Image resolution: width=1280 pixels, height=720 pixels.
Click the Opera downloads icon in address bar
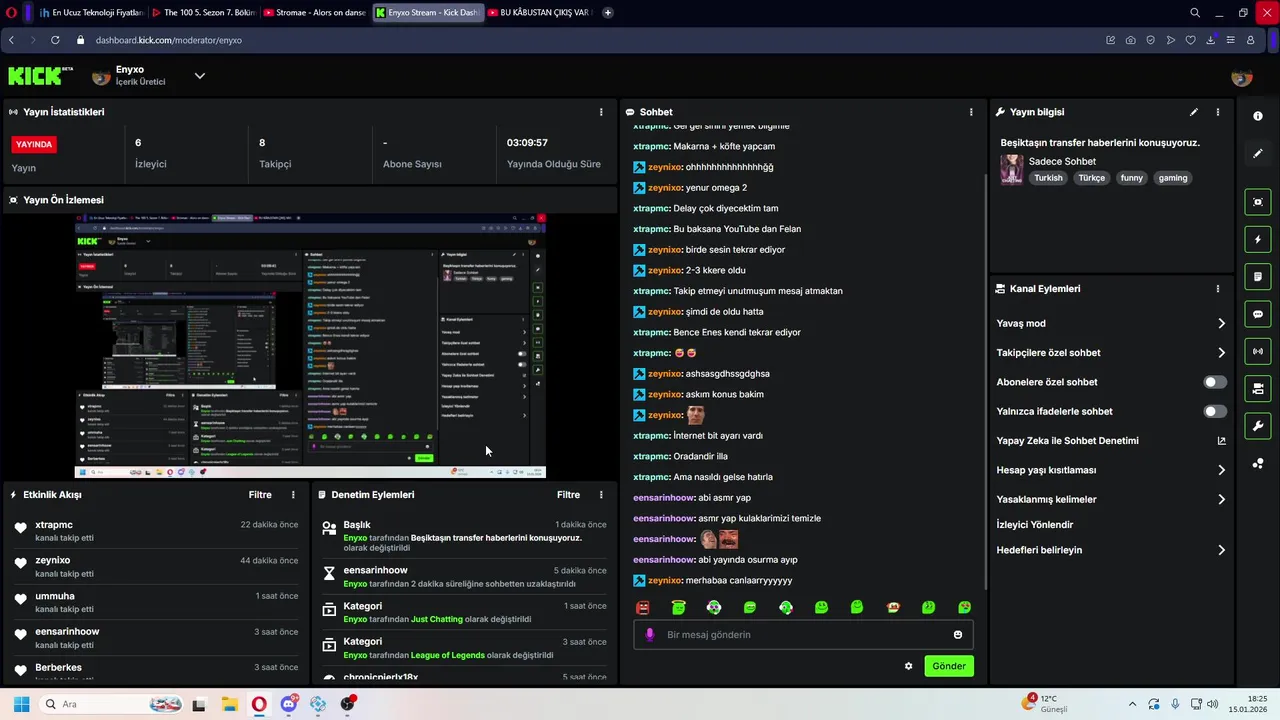tap(1210, 40)
